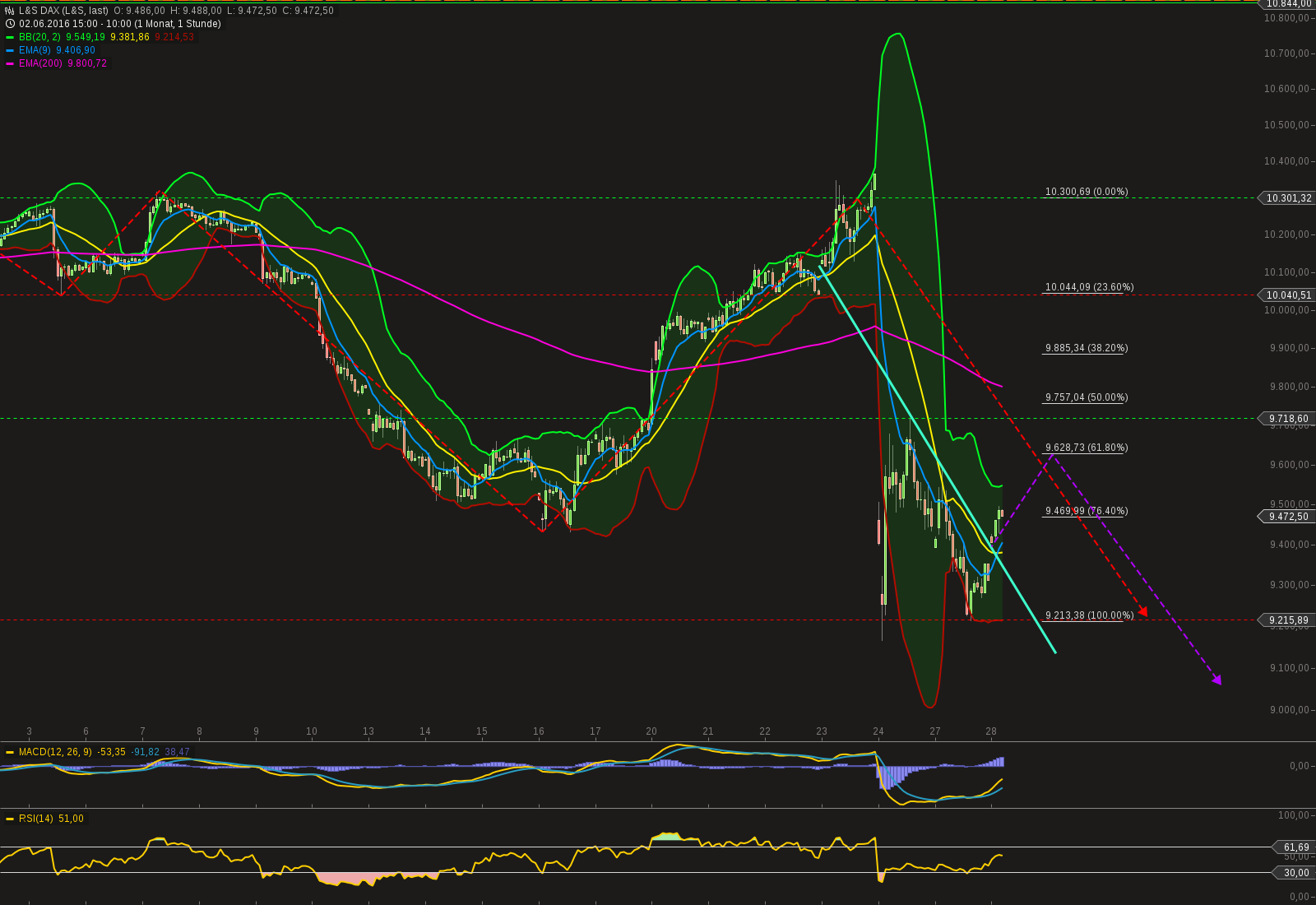Click the 9.100,00 price axis label
This screenshot has height=905, width=1316.
click(1289, 668)
